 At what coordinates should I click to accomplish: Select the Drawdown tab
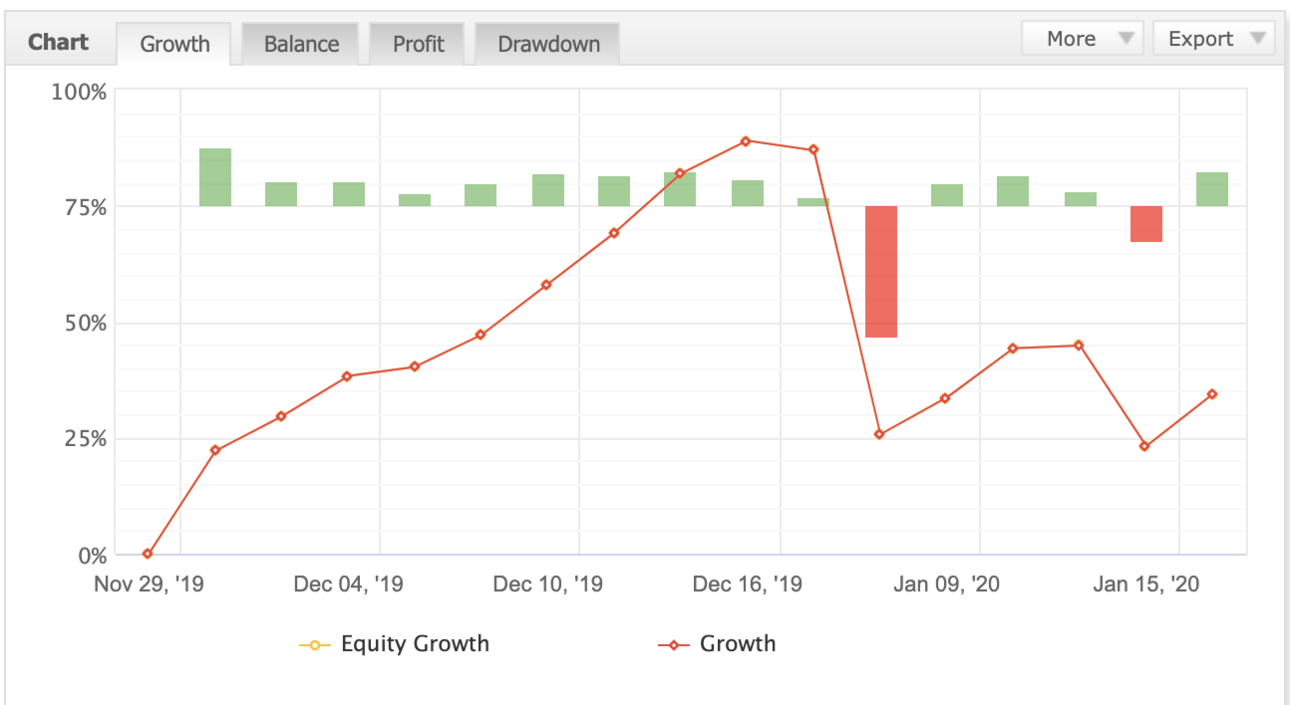coord(548,44)
